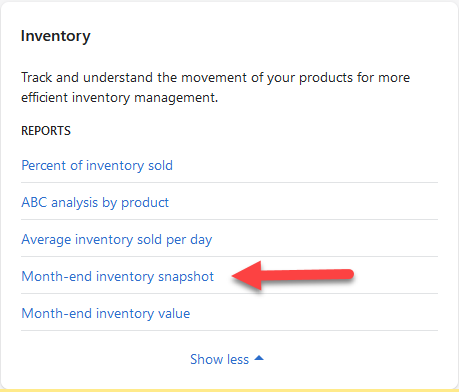Click divider line under Average inventory sold per day
Image resolution: width=459 pixels, height=392 pixels.
pos(229,257)
